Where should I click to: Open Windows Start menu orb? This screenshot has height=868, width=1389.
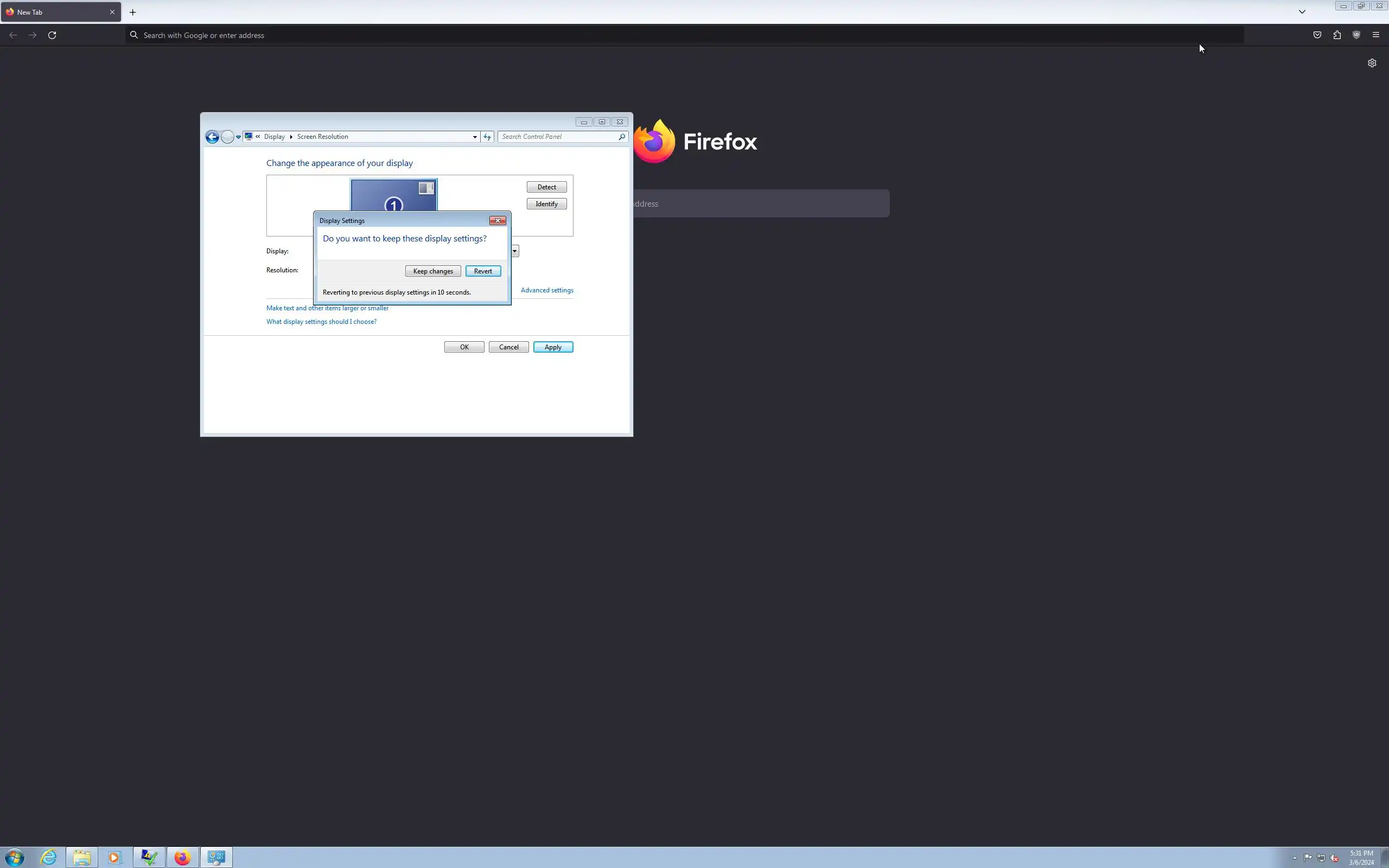pos(14,857)
